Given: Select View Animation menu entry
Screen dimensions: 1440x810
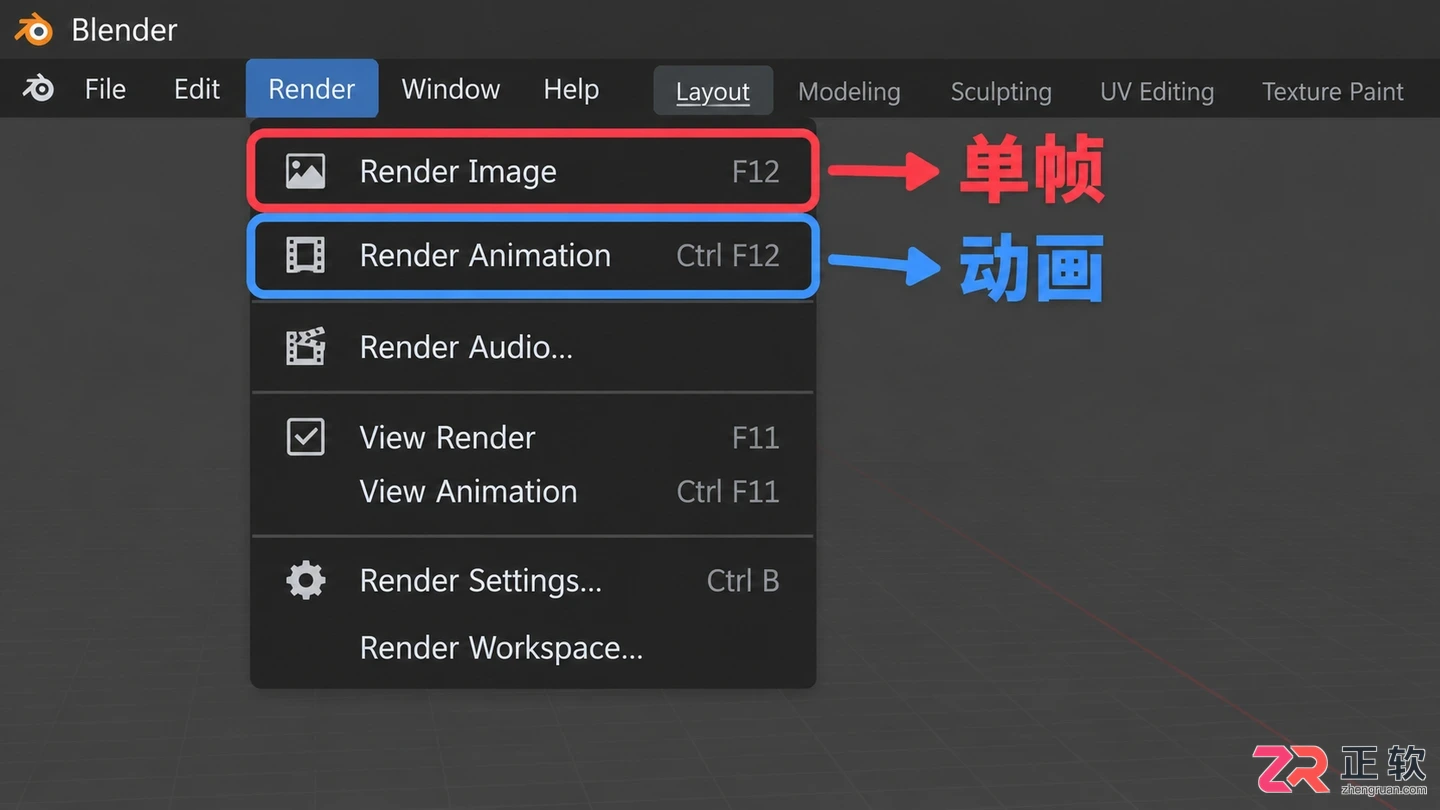Looking at the screenshot, I should tap(533, 491).
